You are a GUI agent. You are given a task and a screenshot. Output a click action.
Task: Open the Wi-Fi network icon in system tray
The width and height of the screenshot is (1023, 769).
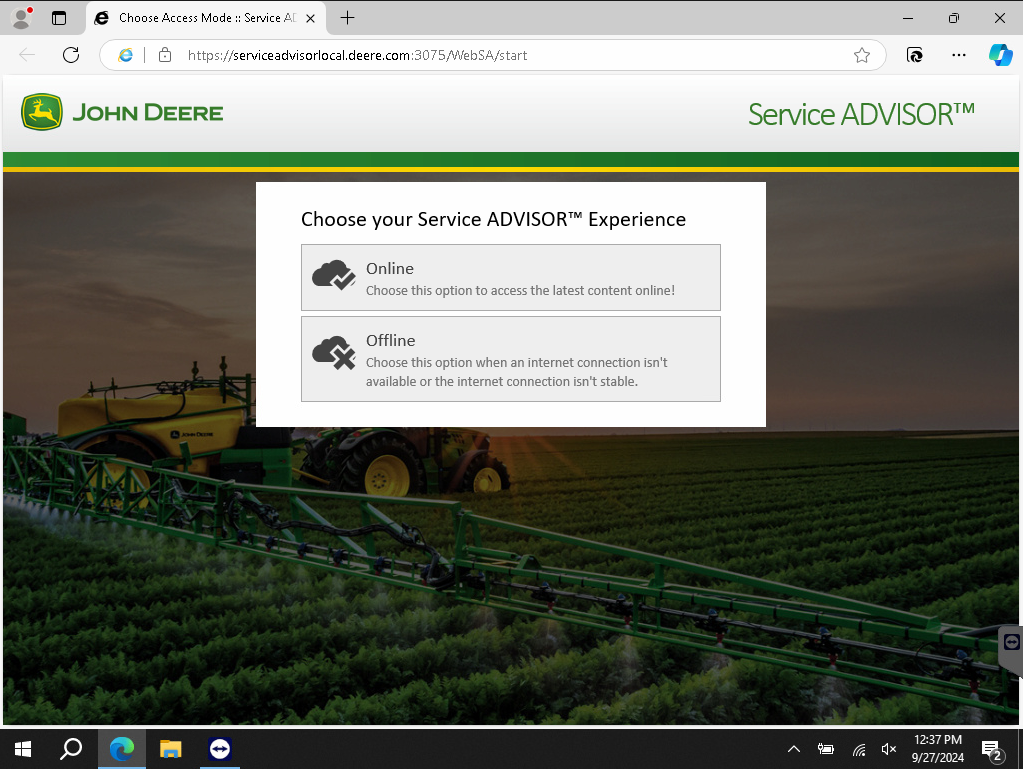(859, 748)
